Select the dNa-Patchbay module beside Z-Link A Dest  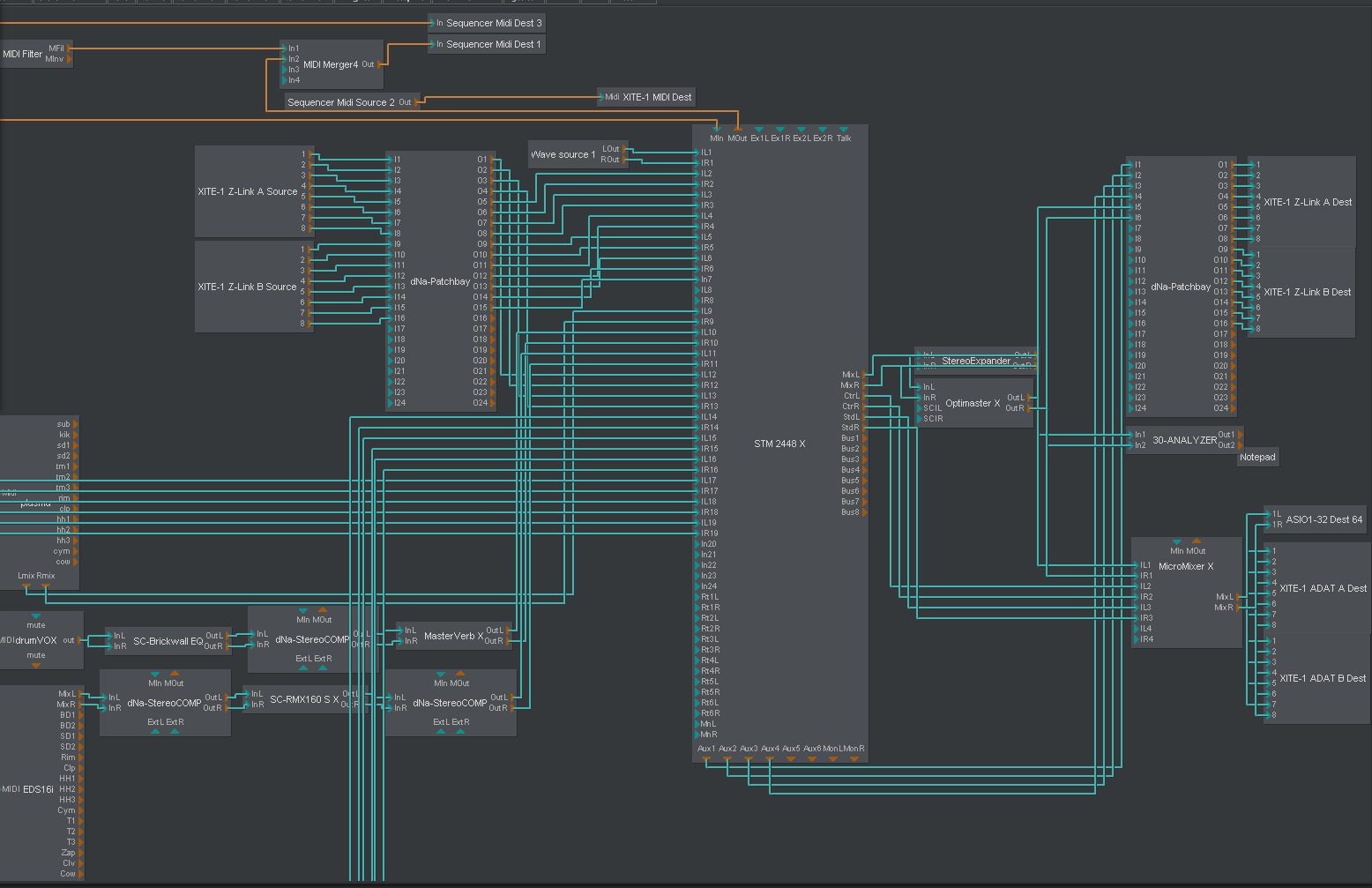[1181, 287]
